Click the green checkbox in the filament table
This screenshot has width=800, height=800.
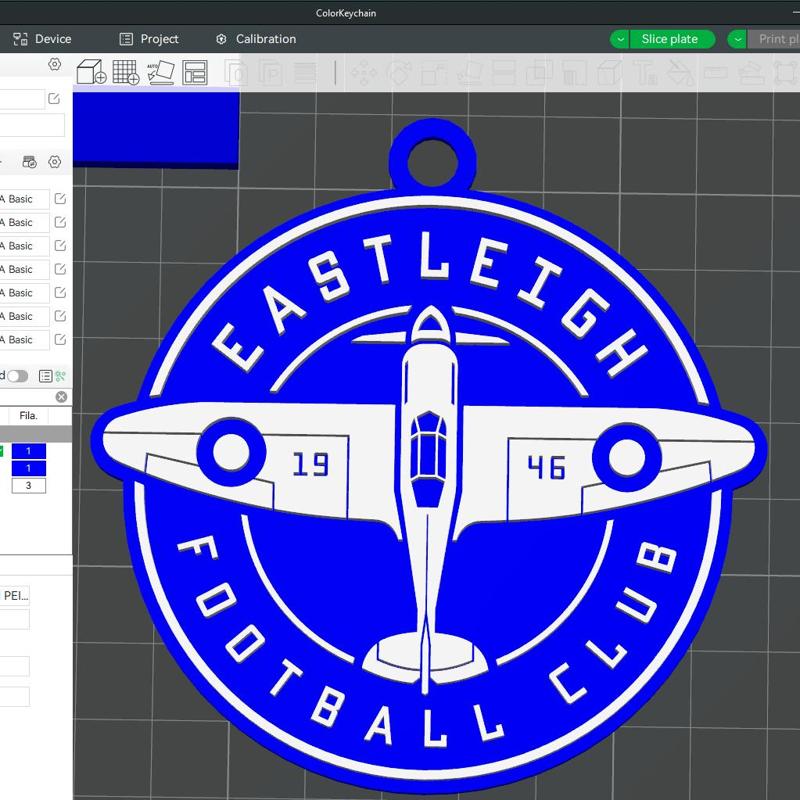(4, 449)
